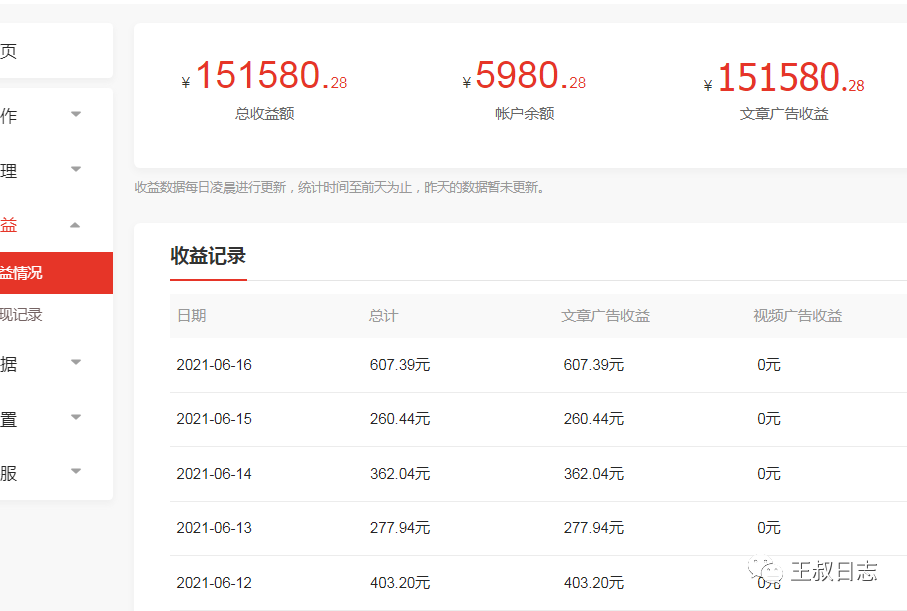Click the 总计 value 607.39元

click(x=400, y=365)
